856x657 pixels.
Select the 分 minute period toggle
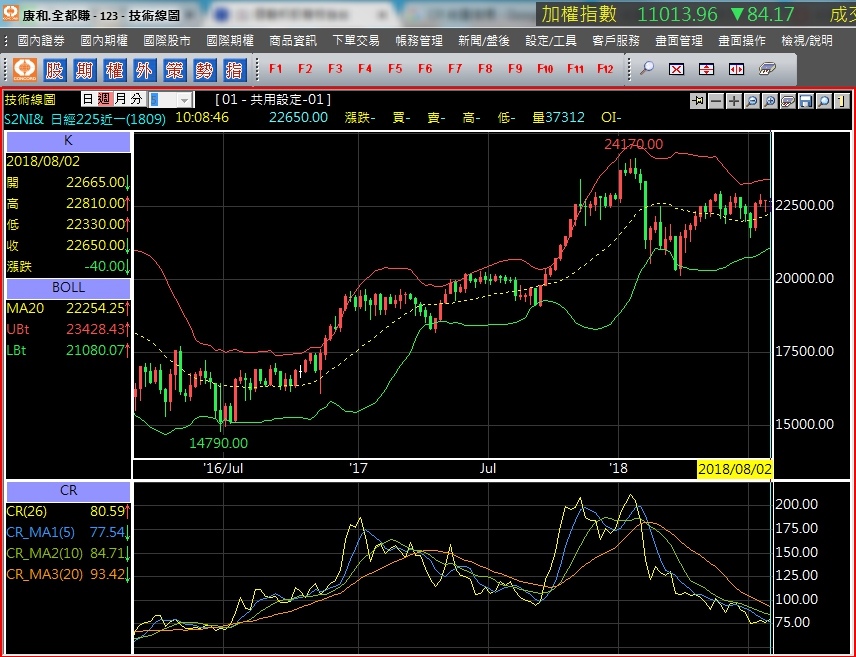click(136, 99)
